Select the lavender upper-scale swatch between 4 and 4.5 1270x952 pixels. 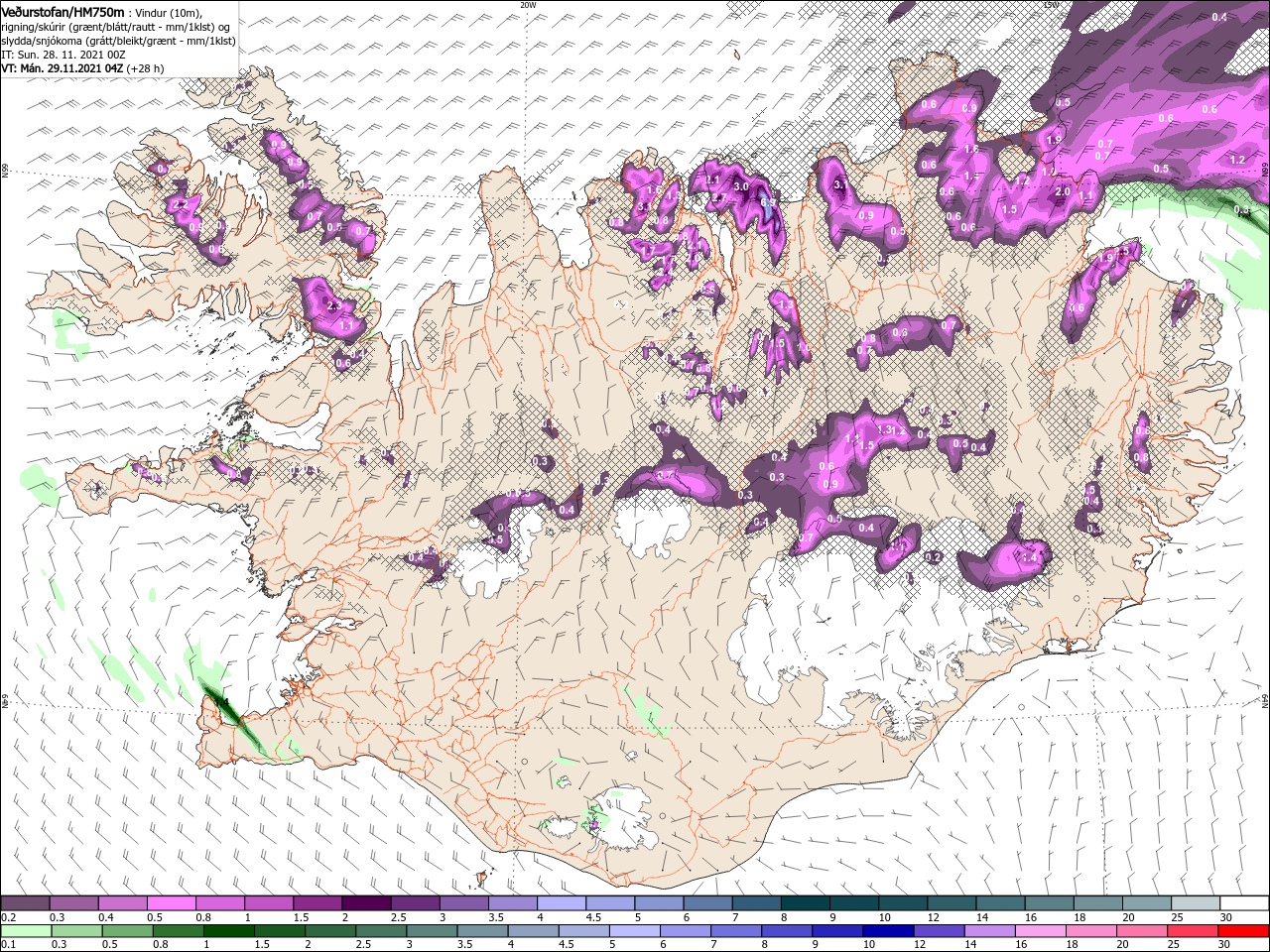click(561, 903)
